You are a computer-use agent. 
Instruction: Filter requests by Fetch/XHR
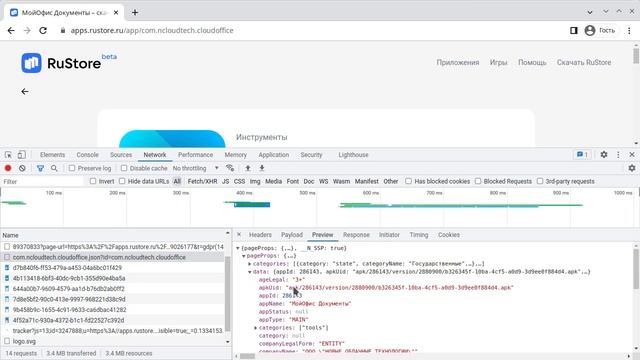click(x=202, y=181)
